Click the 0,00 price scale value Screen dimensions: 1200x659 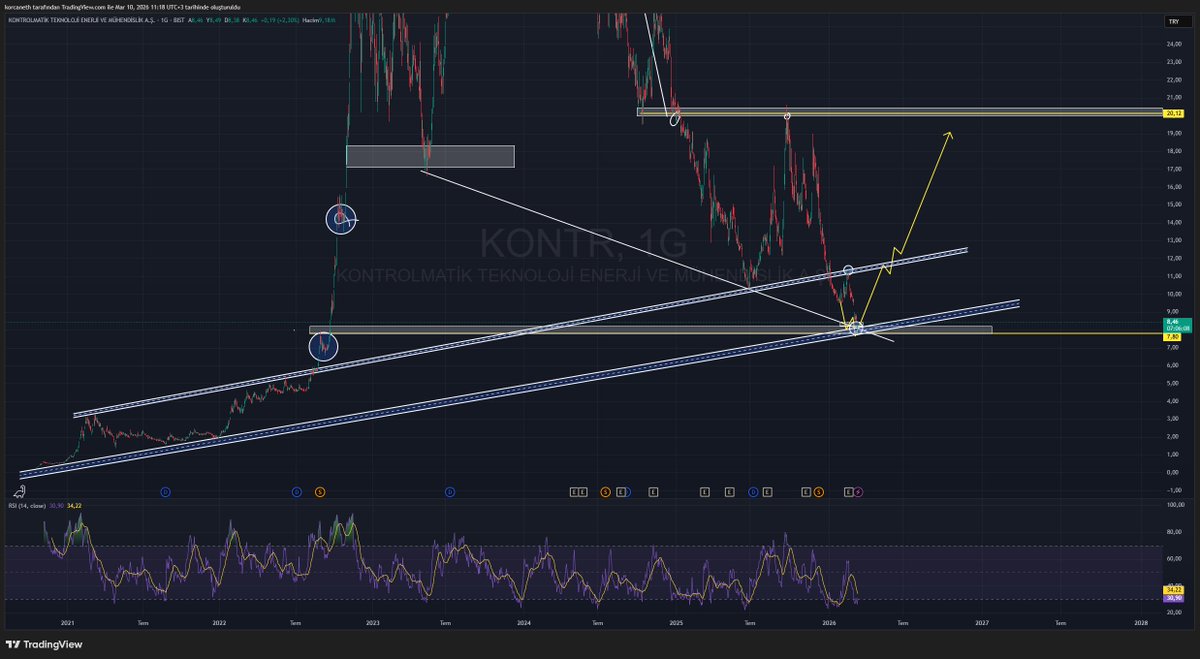click(1174, 472)
